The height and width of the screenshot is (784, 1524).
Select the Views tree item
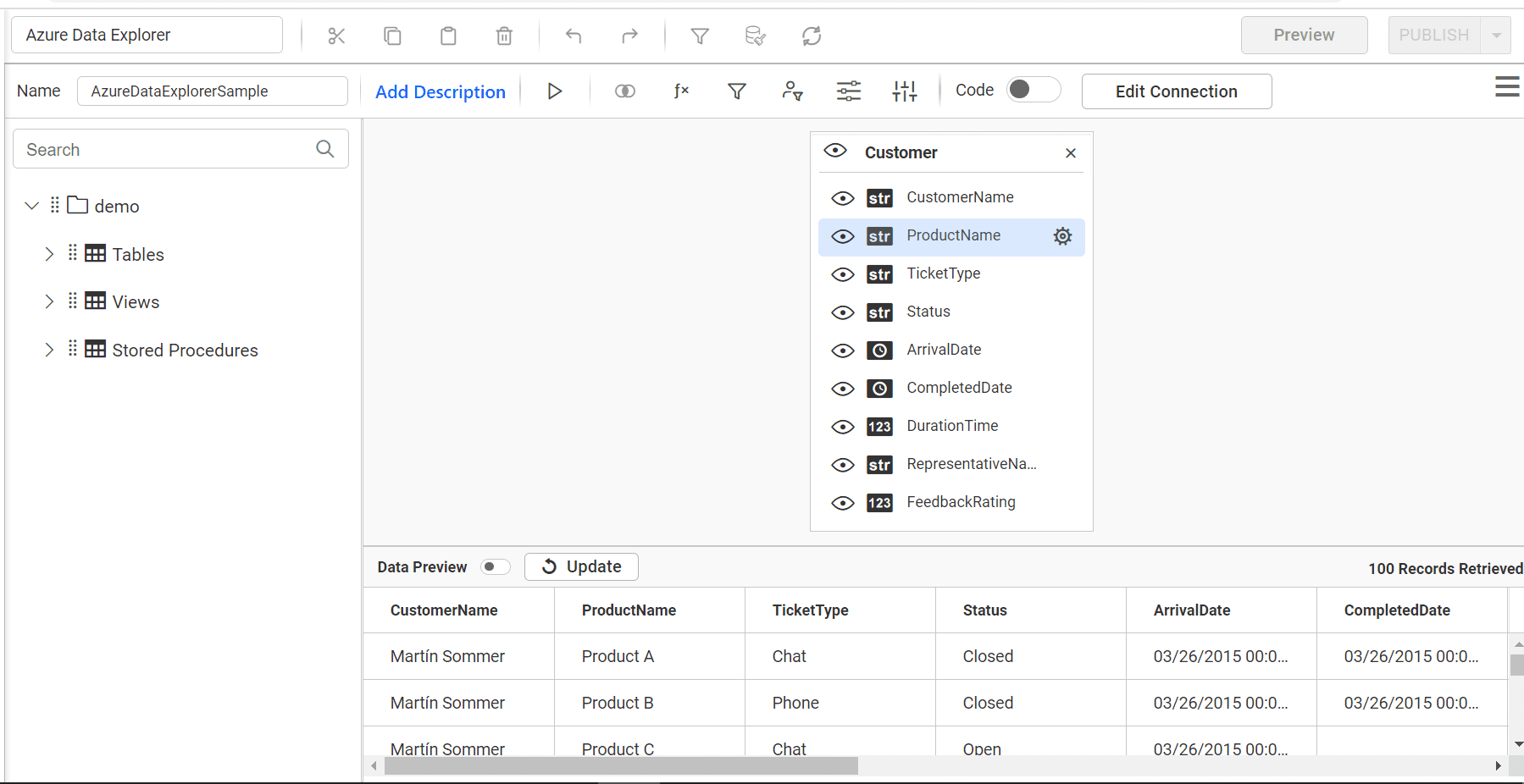(136, 302)
